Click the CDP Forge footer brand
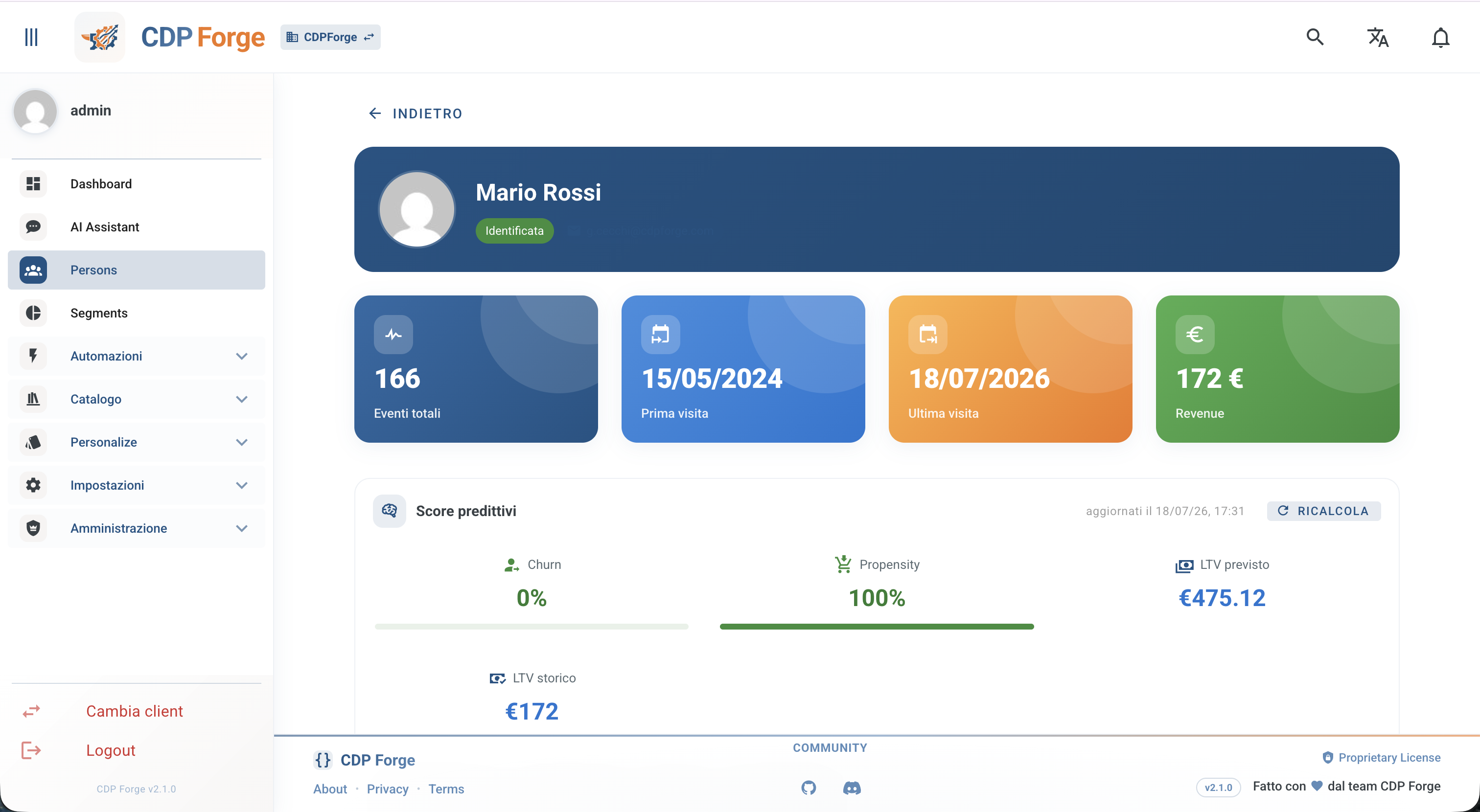 click(364, 760)
